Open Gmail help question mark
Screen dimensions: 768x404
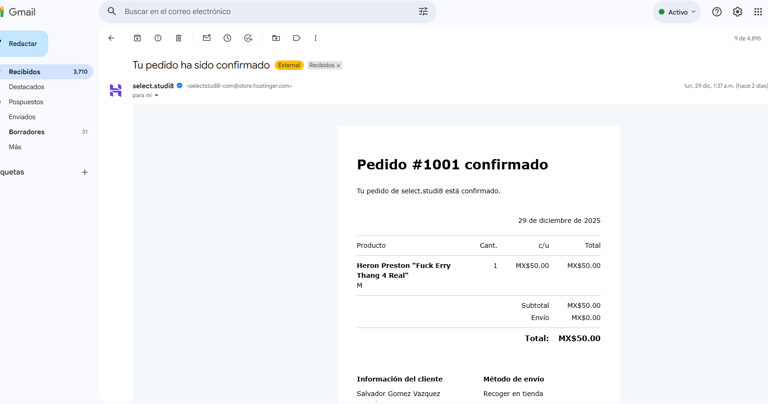tap(717, 12)
